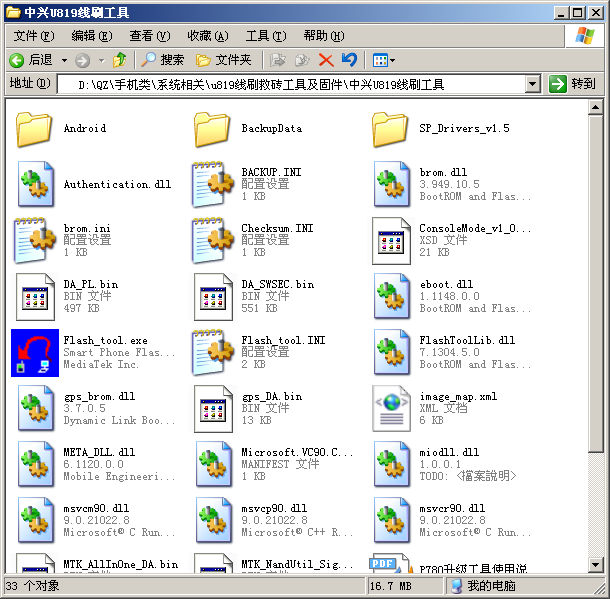Select the MTK_AllInOne_DA.bin file name
The image size is (610, 599).
[x=121, y=564]
